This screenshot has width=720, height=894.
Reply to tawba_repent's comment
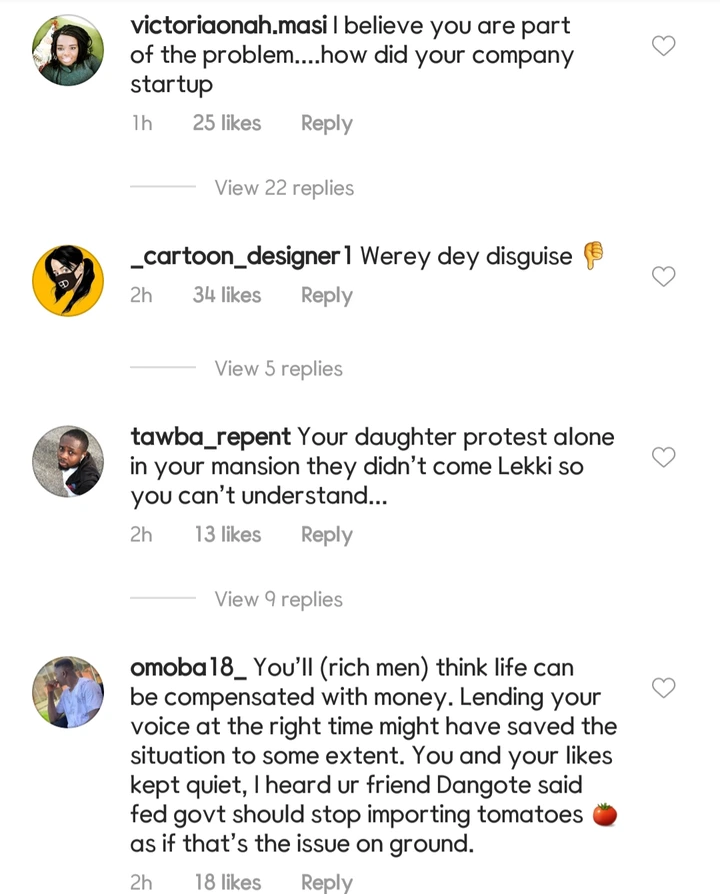(326, 535)
